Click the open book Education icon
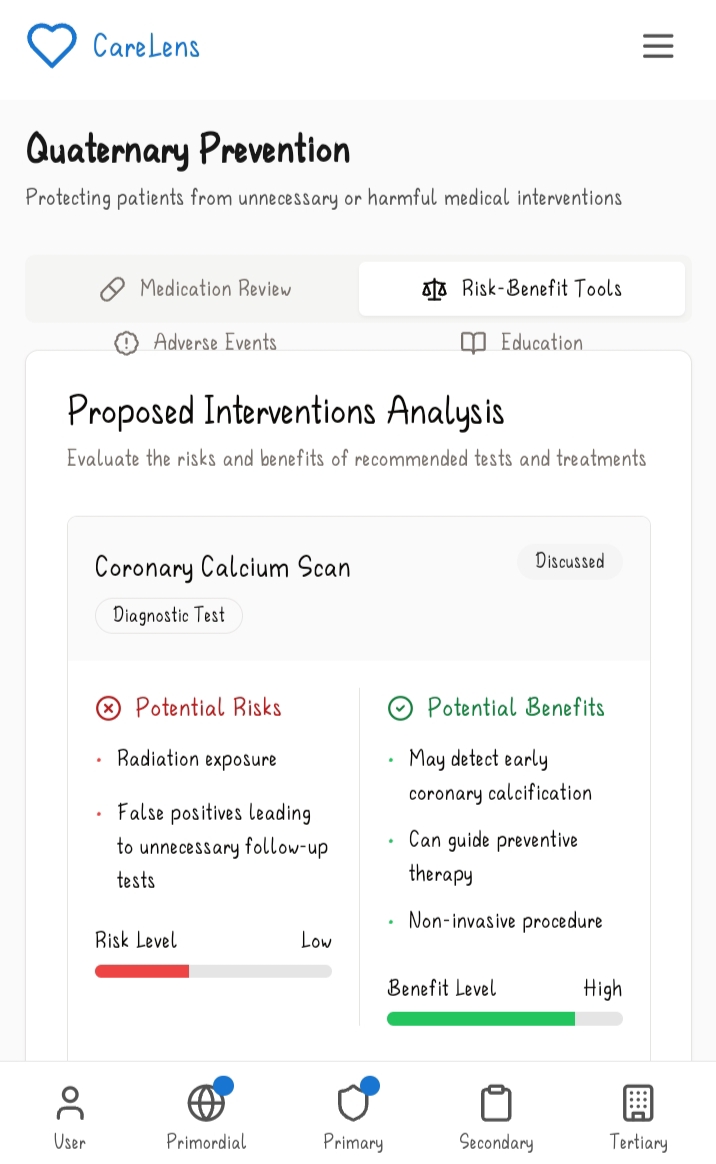 point(473,343)
